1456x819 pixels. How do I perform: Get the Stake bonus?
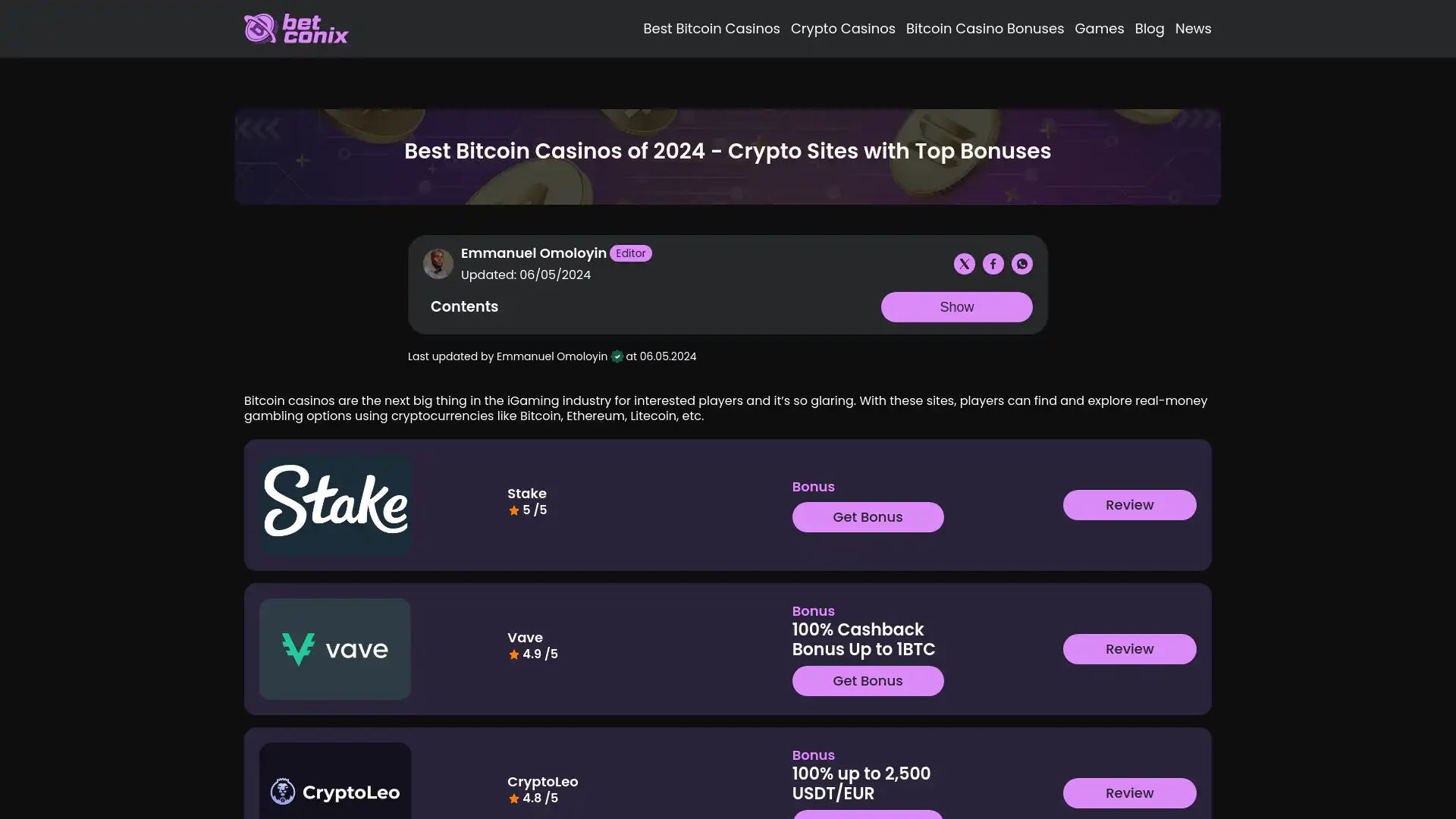click(x=868, y=517)
